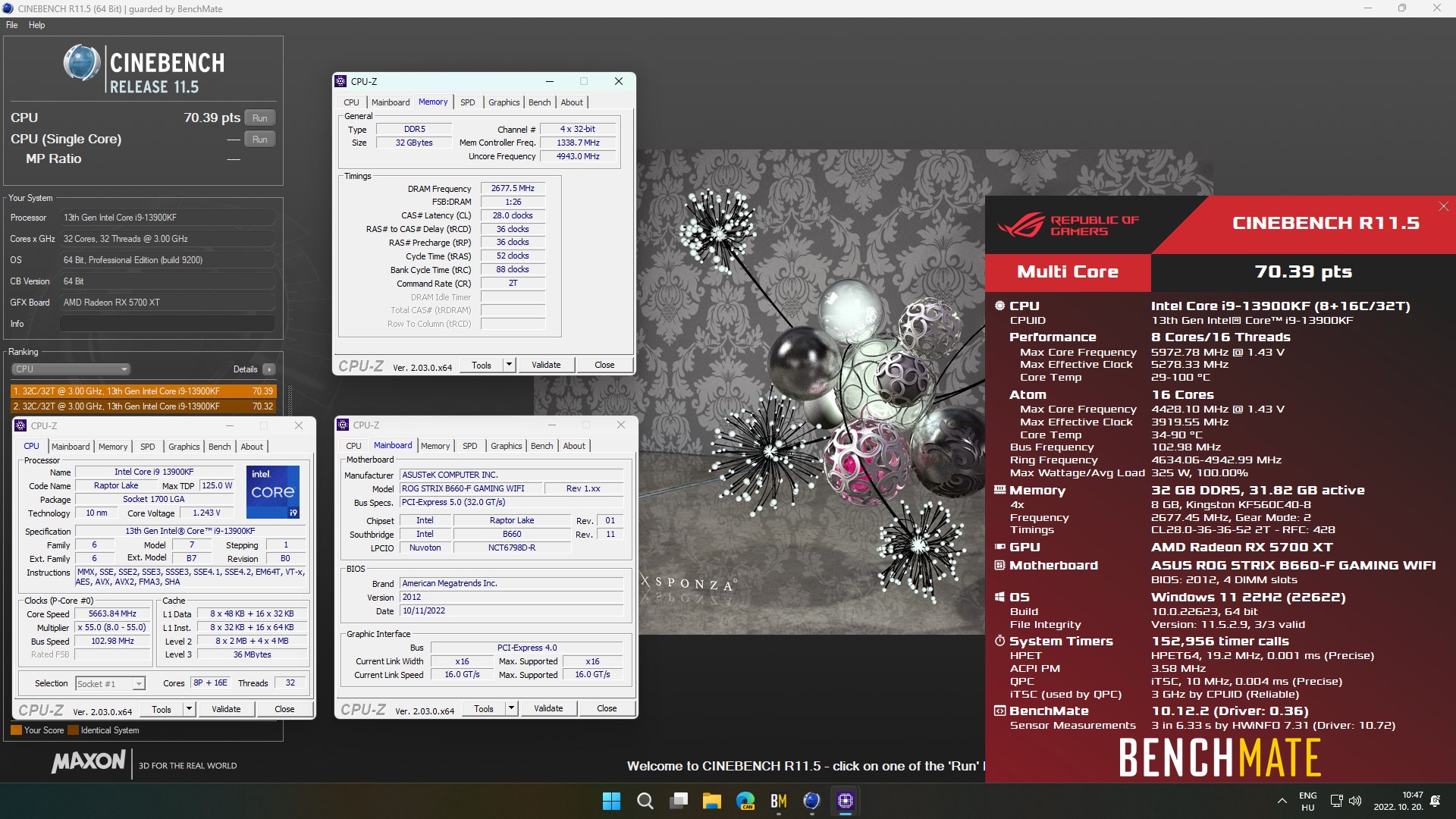Click Validate in CPU-Z CPU window
1456x819 pixels.
click(226, 709)
